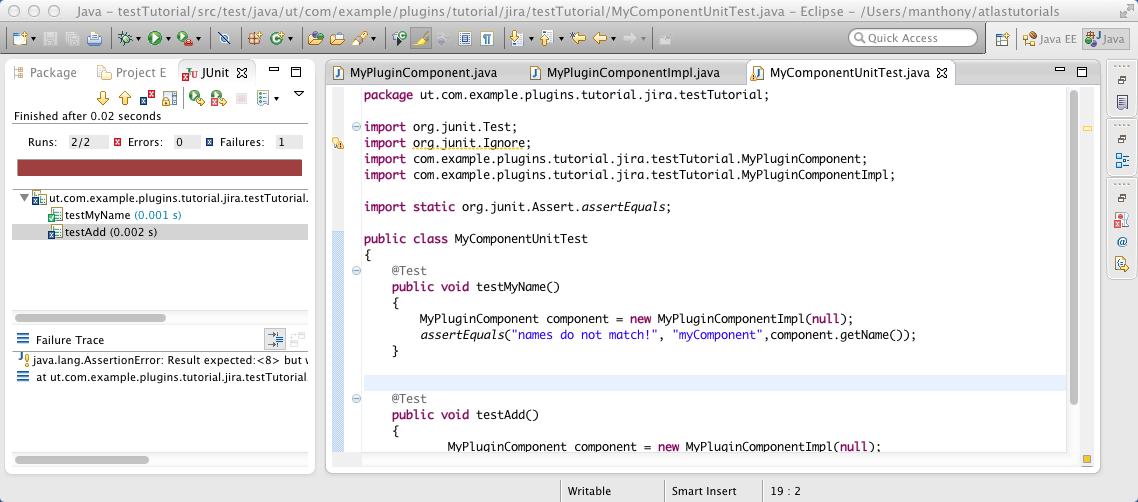Click the Quick Access search field
The image size is (1138, 502).
[x=912, y=38]
